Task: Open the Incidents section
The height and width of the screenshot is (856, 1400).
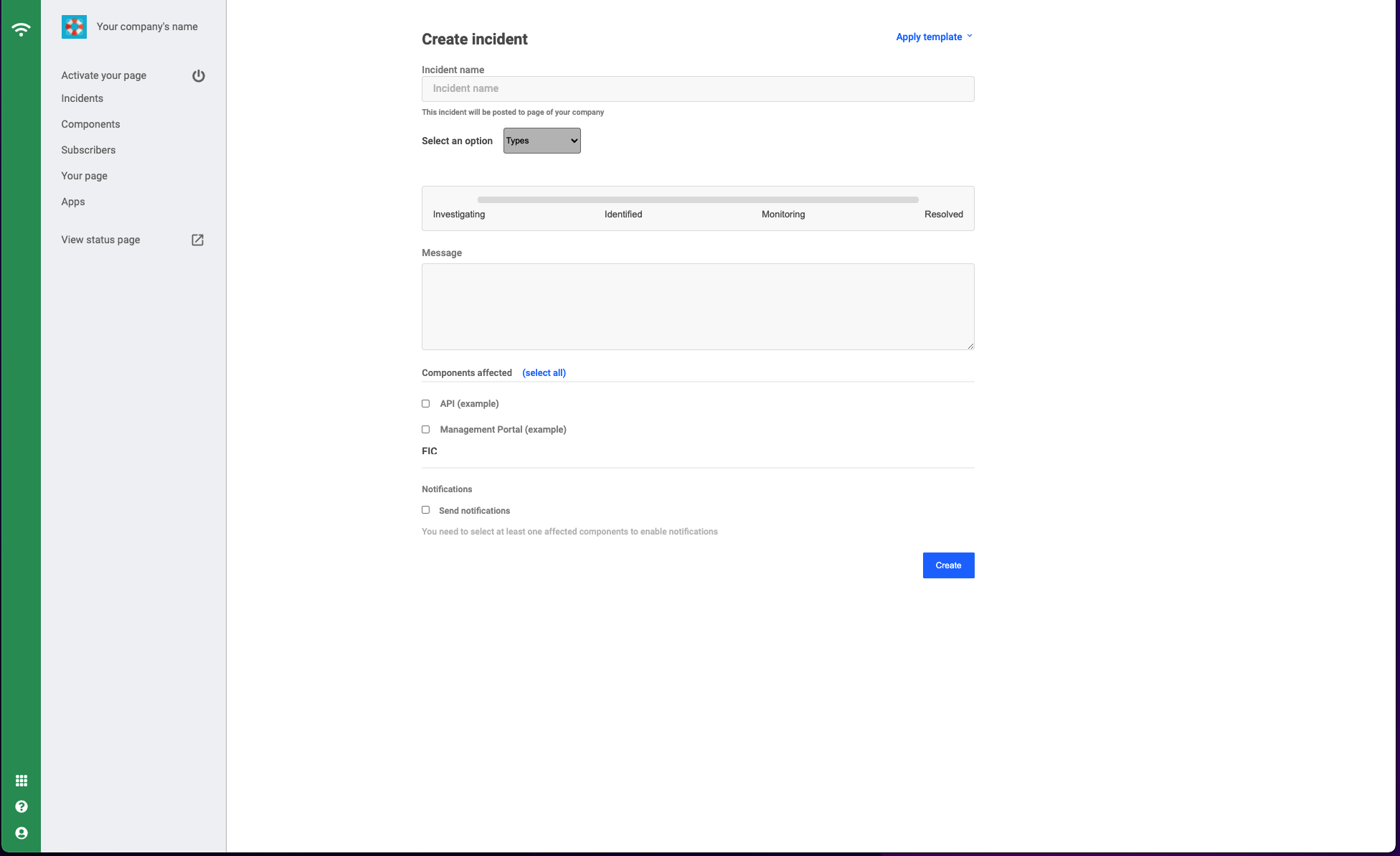Action: click(82, 98)
